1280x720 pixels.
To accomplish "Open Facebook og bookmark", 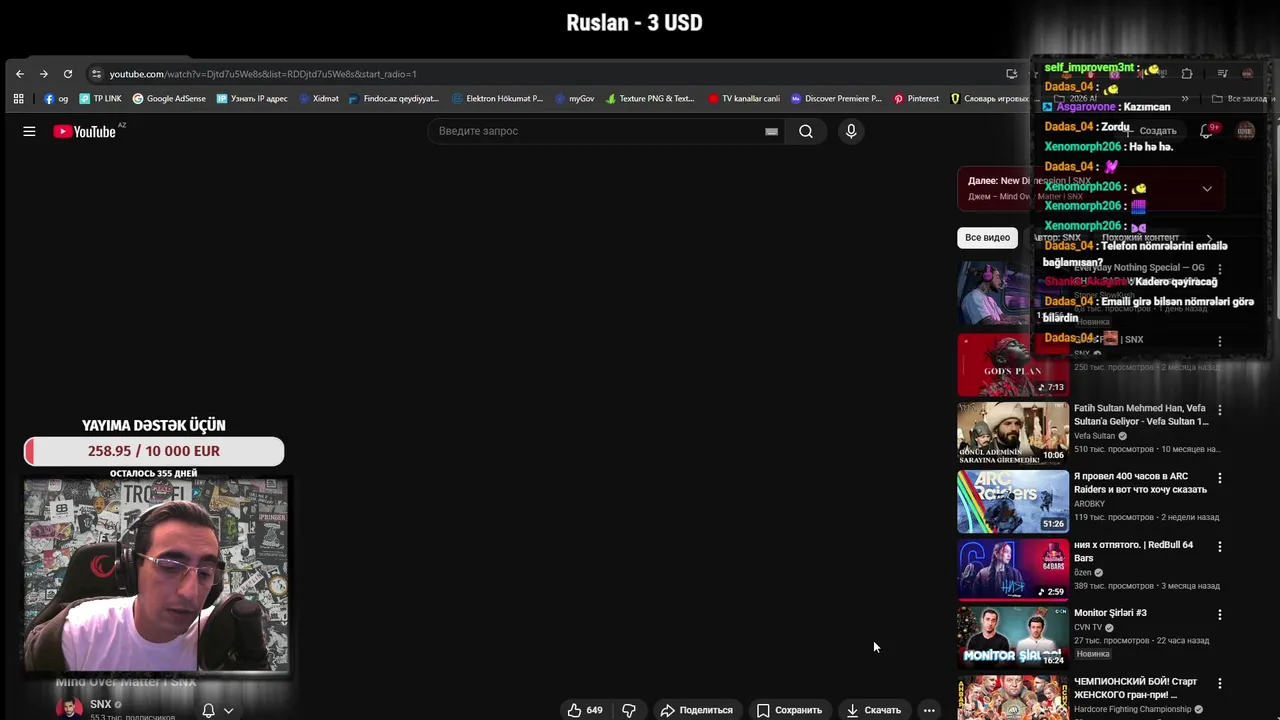I will click(56, 99).
